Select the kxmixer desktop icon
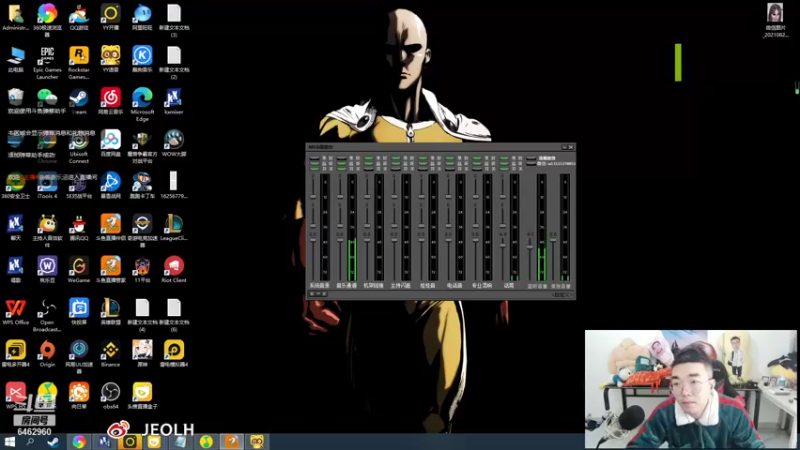The height and width of the screenshot is (450, 800). [173, 101]
